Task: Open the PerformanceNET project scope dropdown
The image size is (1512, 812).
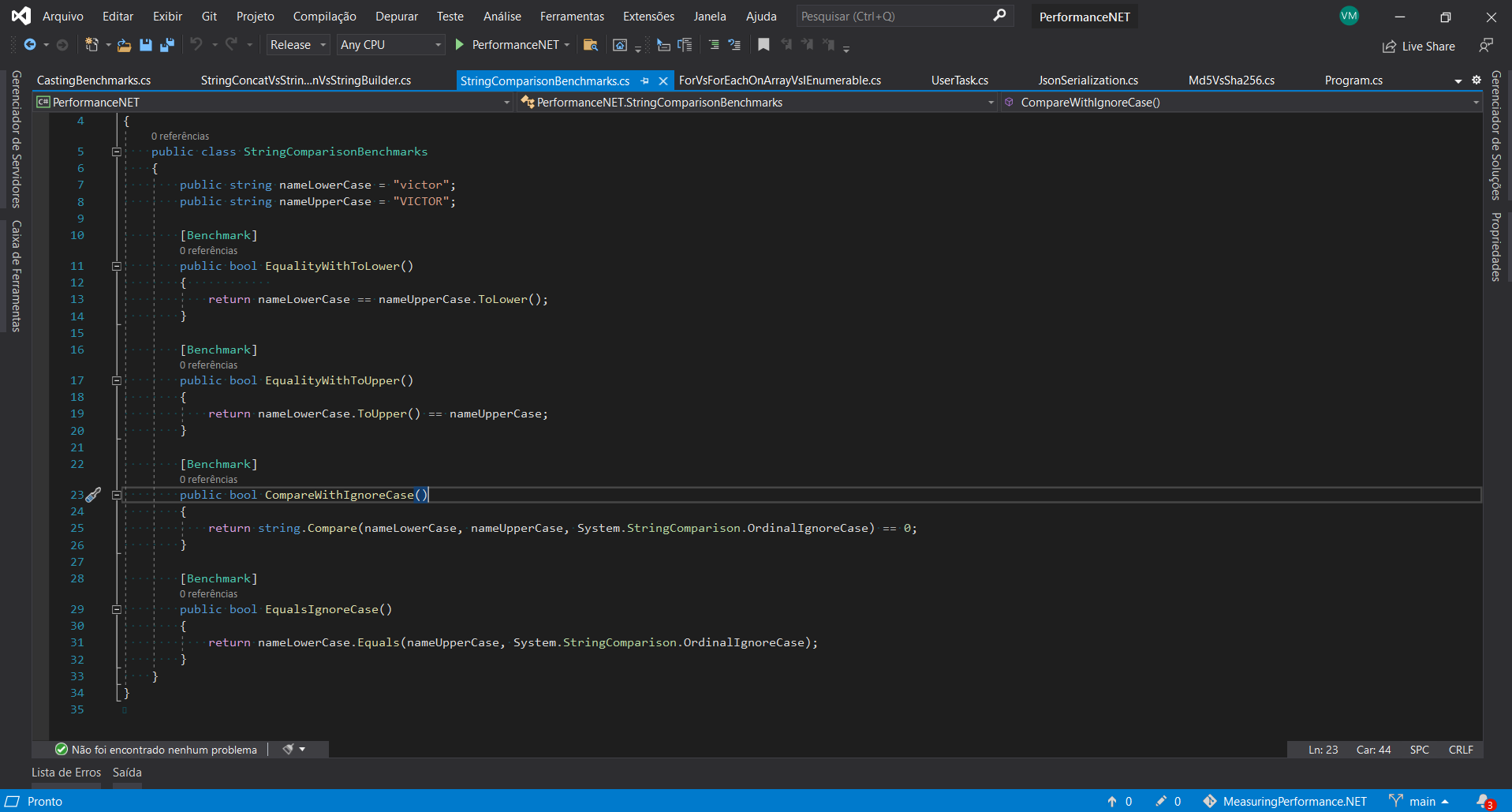Action: click(274, 103)
